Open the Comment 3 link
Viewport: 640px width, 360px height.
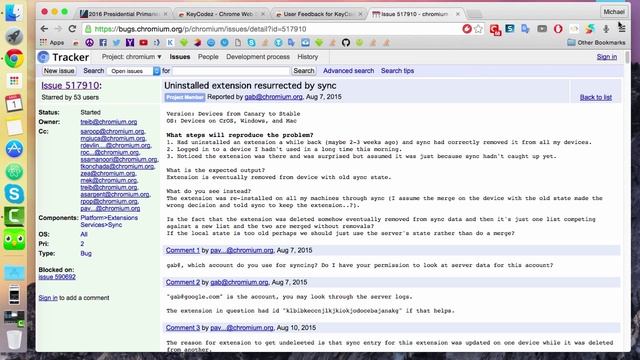pyautogui.click(x=182, y=327)
